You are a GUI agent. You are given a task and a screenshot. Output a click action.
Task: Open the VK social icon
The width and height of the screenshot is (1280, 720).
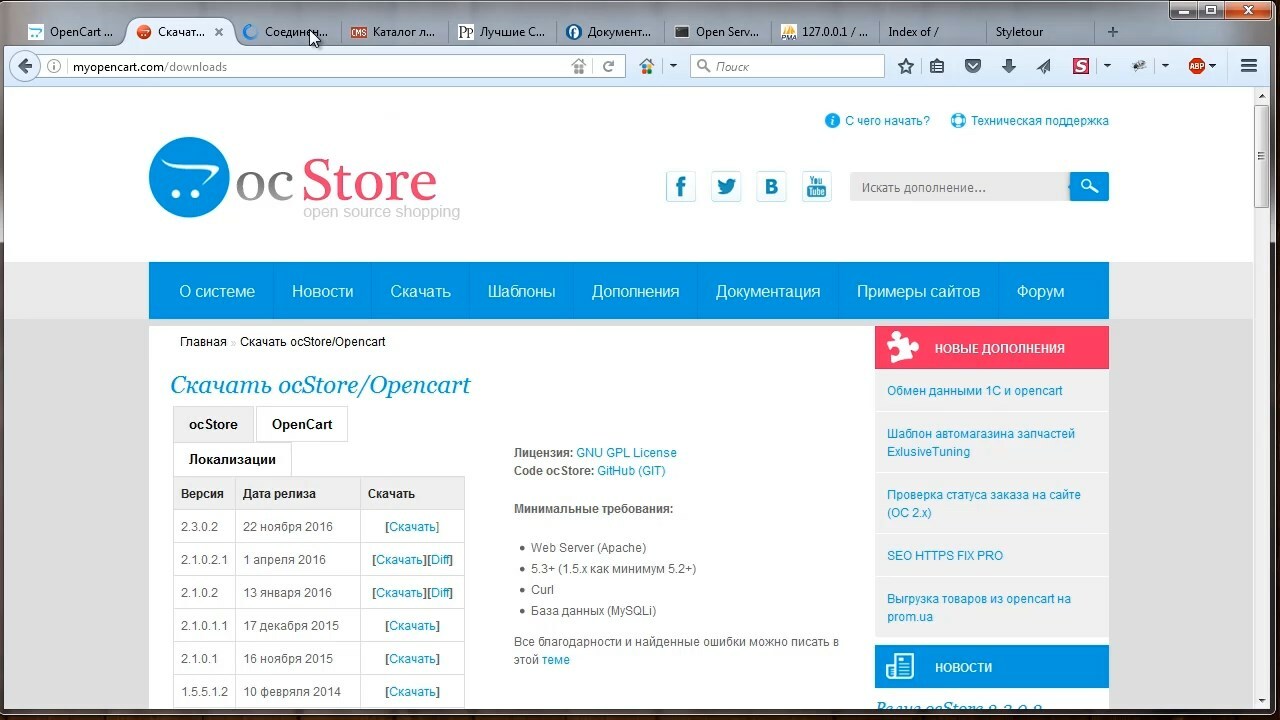(x=771, y=186)
